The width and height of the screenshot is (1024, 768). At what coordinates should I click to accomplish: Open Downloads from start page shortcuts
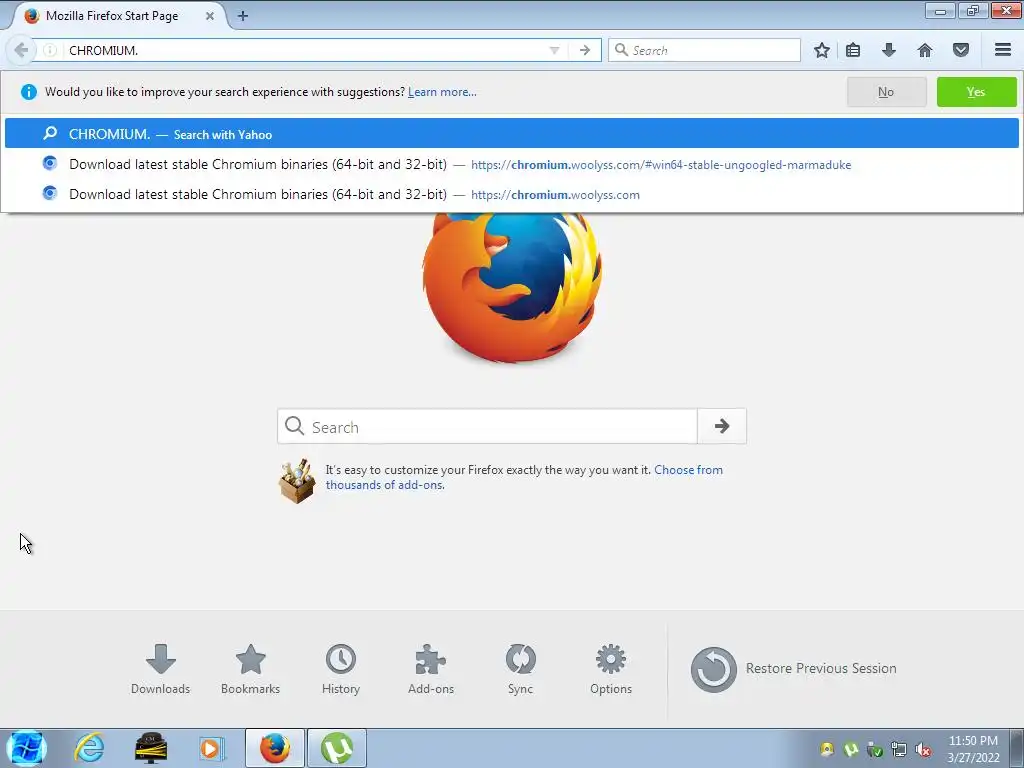click(161, 669)
